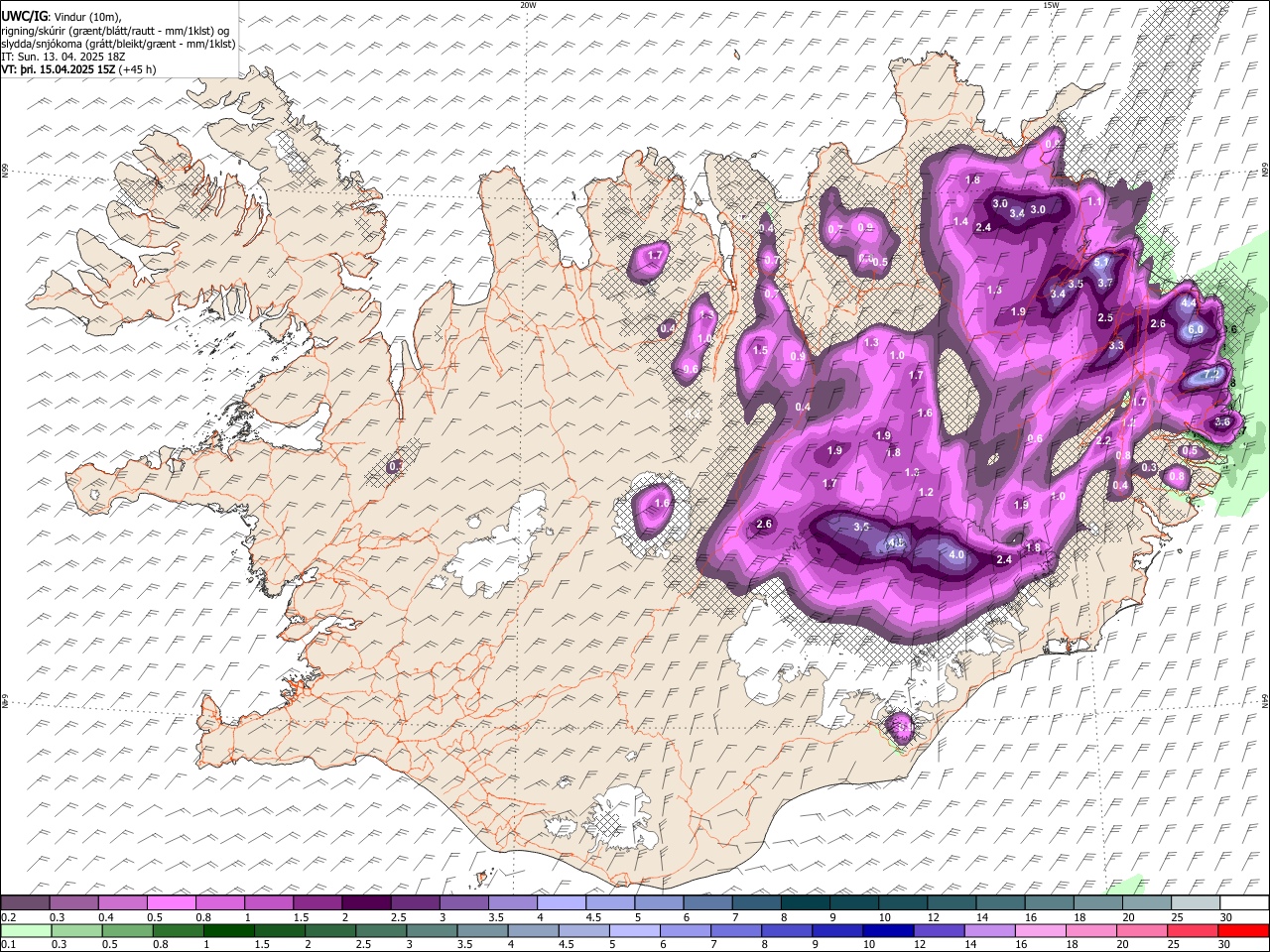Click the top-row legend swatch starting at 6
Screen dimensions: 1270x952
[706, 903]
